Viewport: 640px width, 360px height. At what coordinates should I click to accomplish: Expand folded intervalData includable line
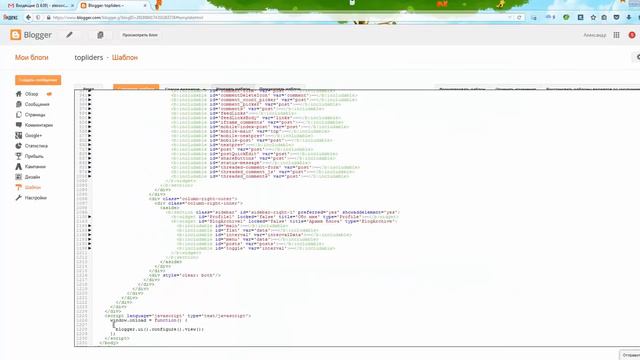pyautogui.click(x=89, y=235)
